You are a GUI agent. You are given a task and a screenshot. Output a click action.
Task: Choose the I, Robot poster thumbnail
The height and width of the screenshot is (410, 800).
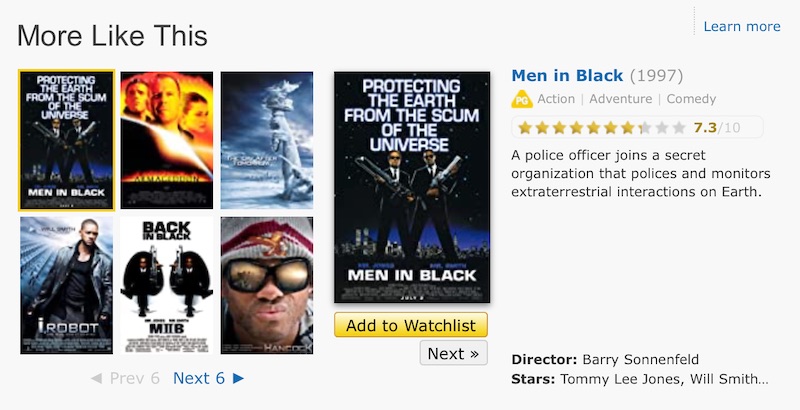66,285
